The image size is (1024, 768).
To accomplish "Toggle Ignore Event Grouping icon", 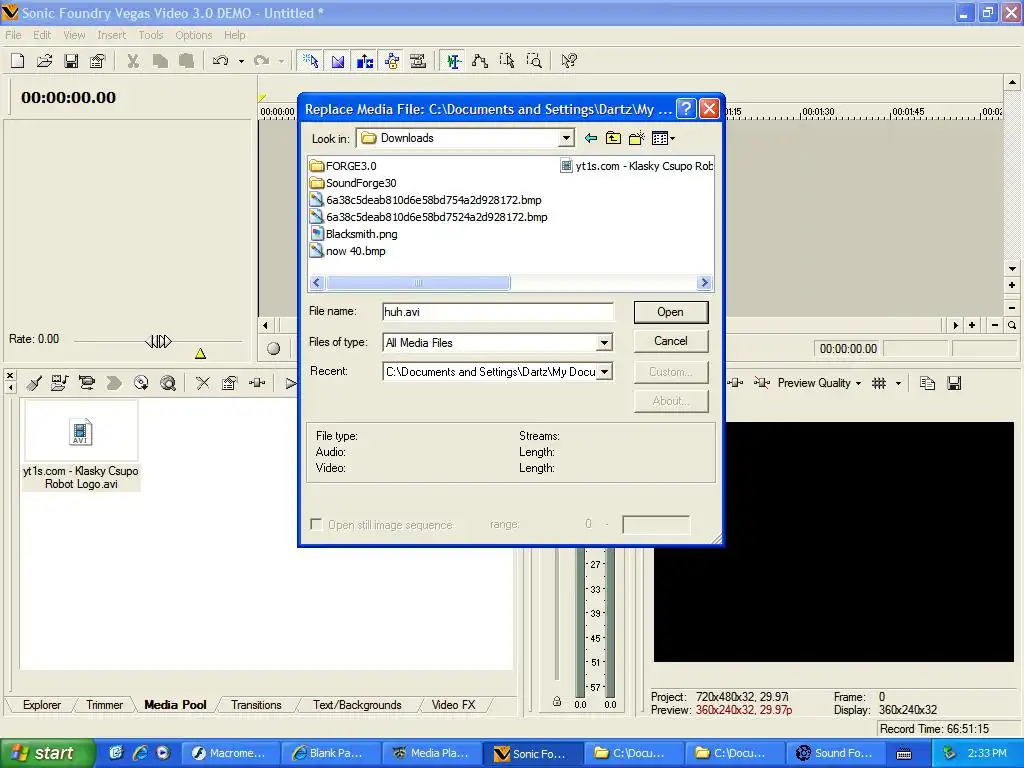I will pos(418,61).
